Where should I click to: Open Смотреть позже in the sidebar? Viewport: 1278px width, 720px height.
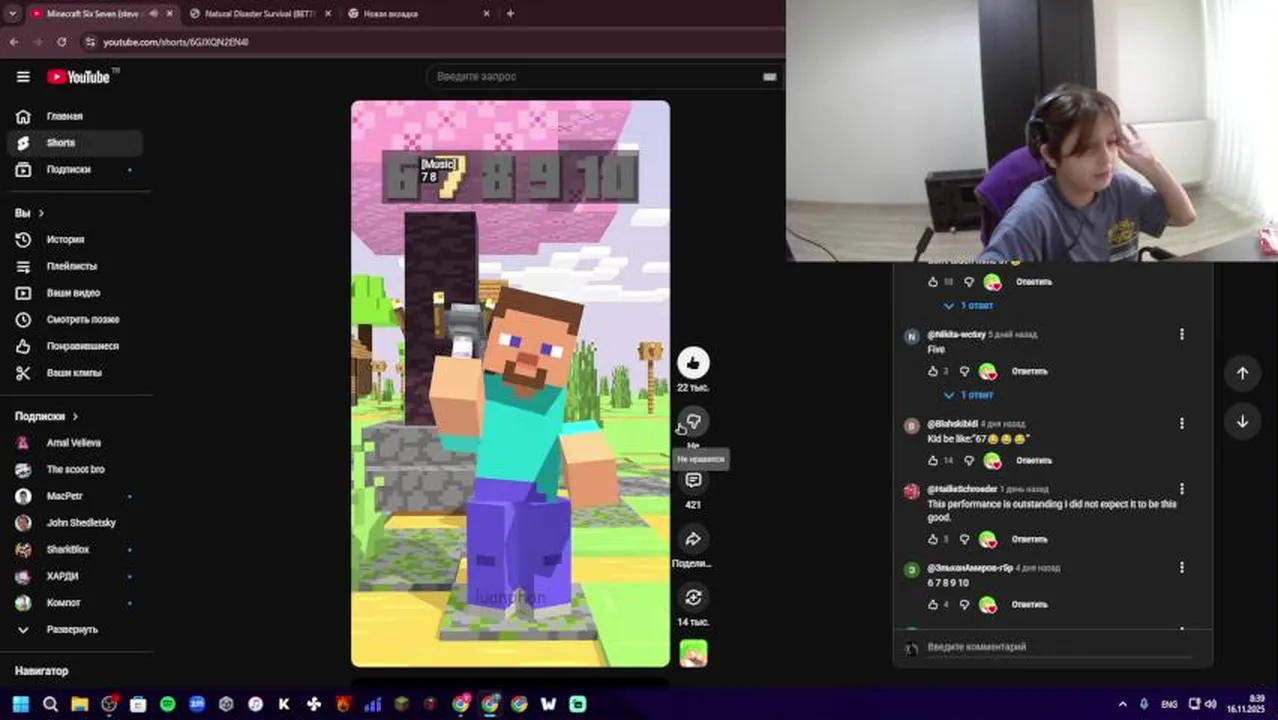coord(75,319)
